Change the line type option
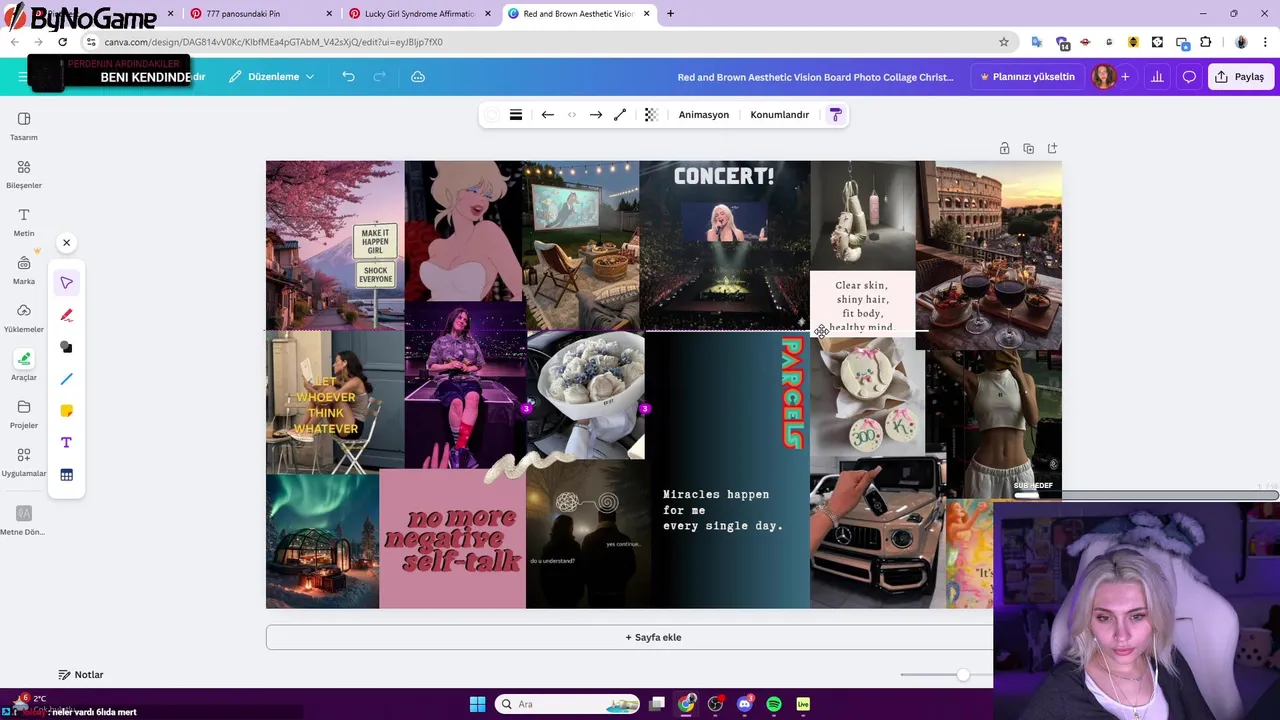The image size is (1280, 720). tap(620, 115)
